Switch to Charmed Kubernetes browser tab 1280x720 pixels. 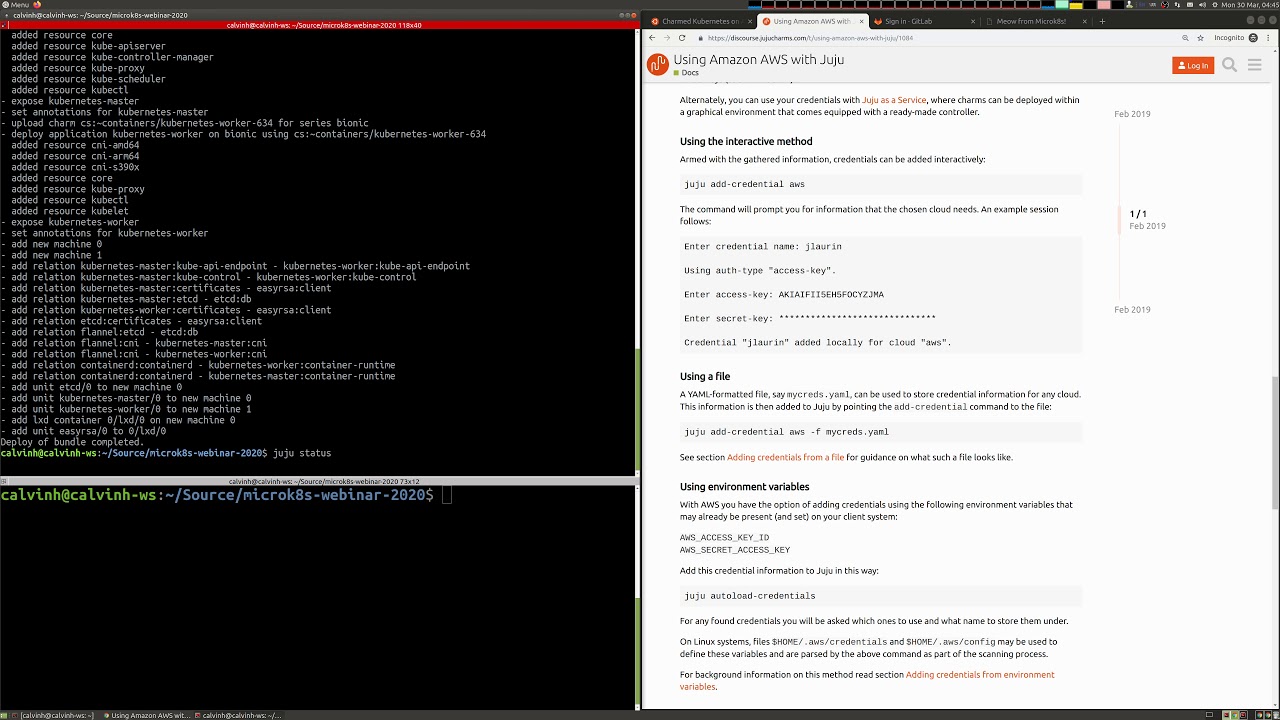tap(700, 21)
